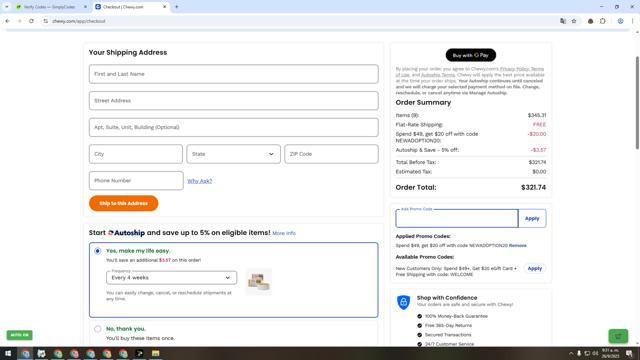Open the Autoship Terms link

[x=438, y=75]
